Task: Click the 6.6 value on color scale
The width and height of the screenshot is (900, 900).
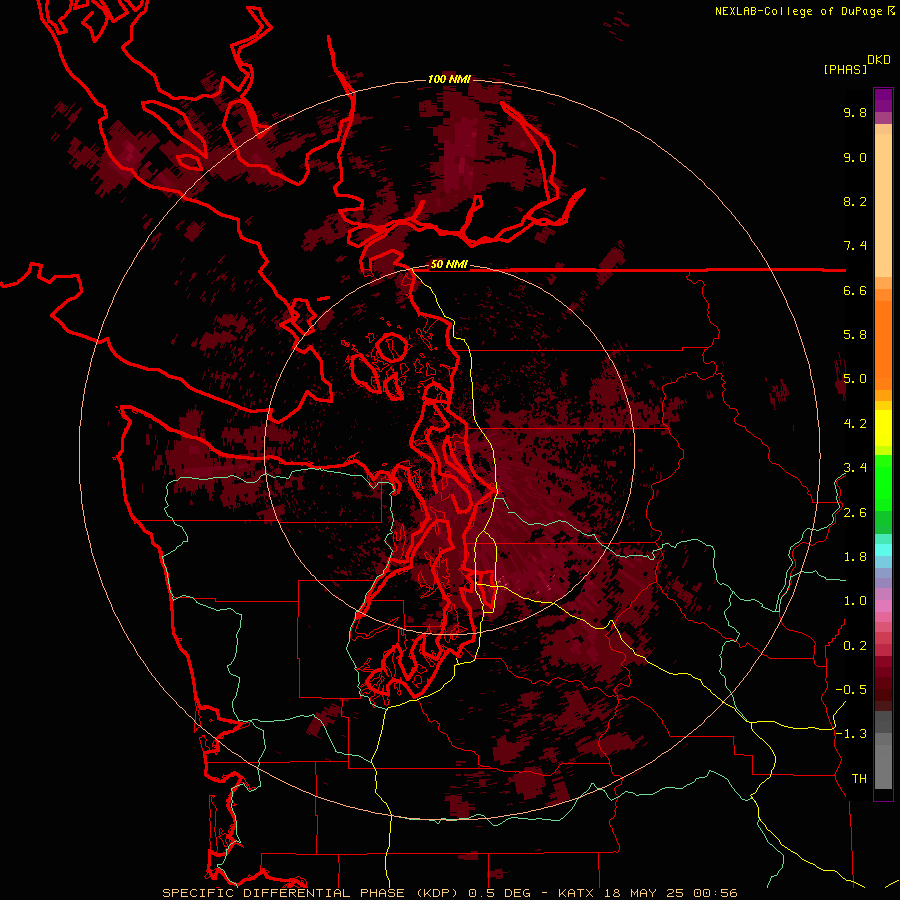Action: click(x=855, y=290)
